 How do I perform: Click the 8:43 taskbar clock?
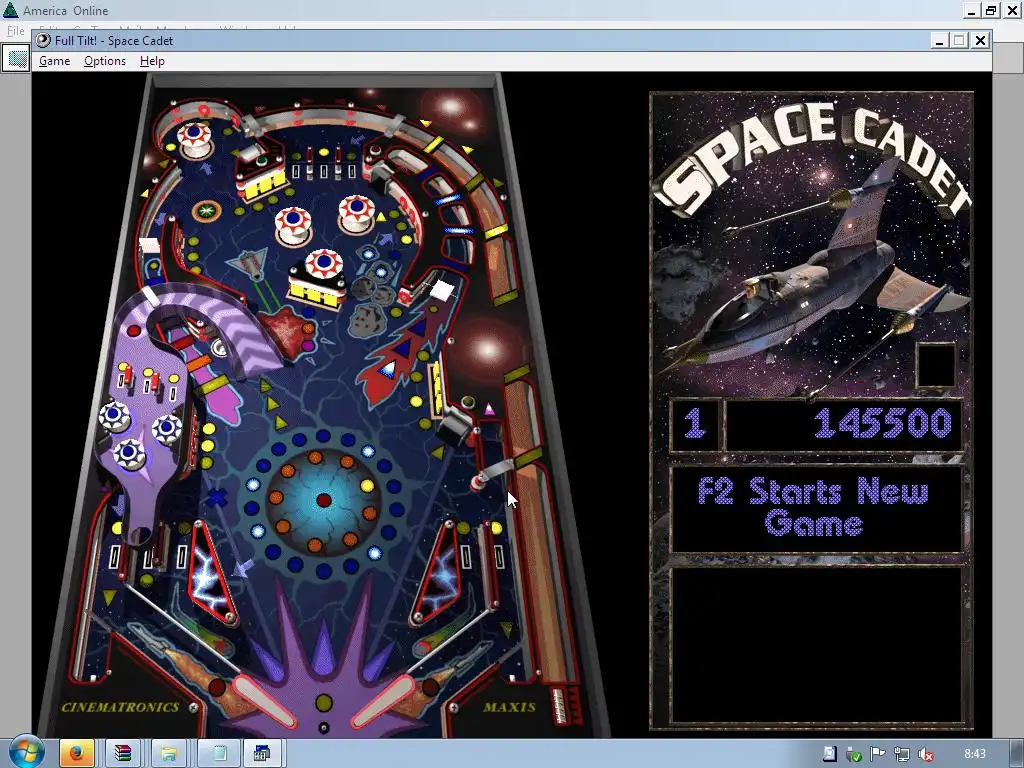(x=974, y=754)
